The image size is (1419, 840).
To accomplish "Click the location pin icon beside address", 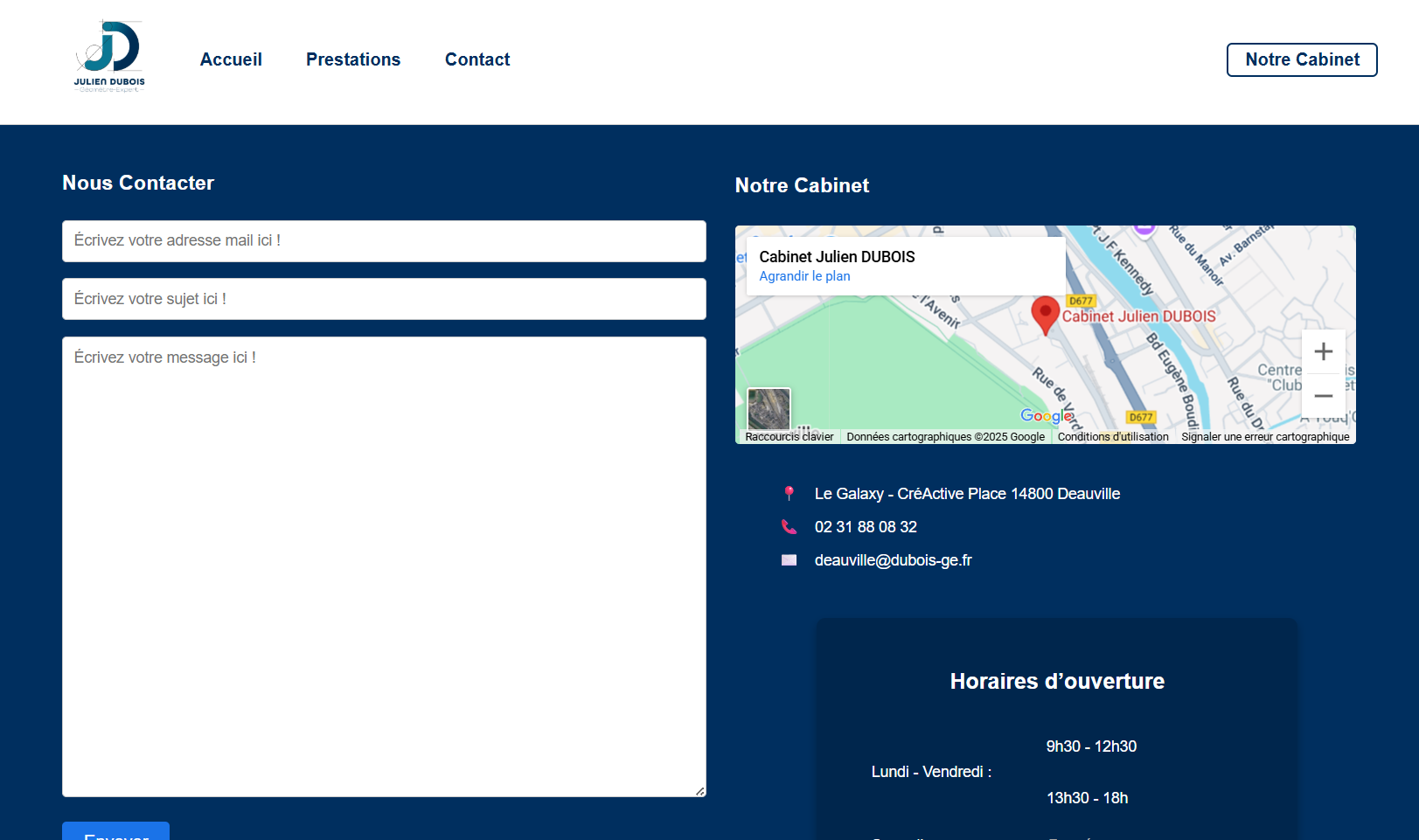I will 789,494.
